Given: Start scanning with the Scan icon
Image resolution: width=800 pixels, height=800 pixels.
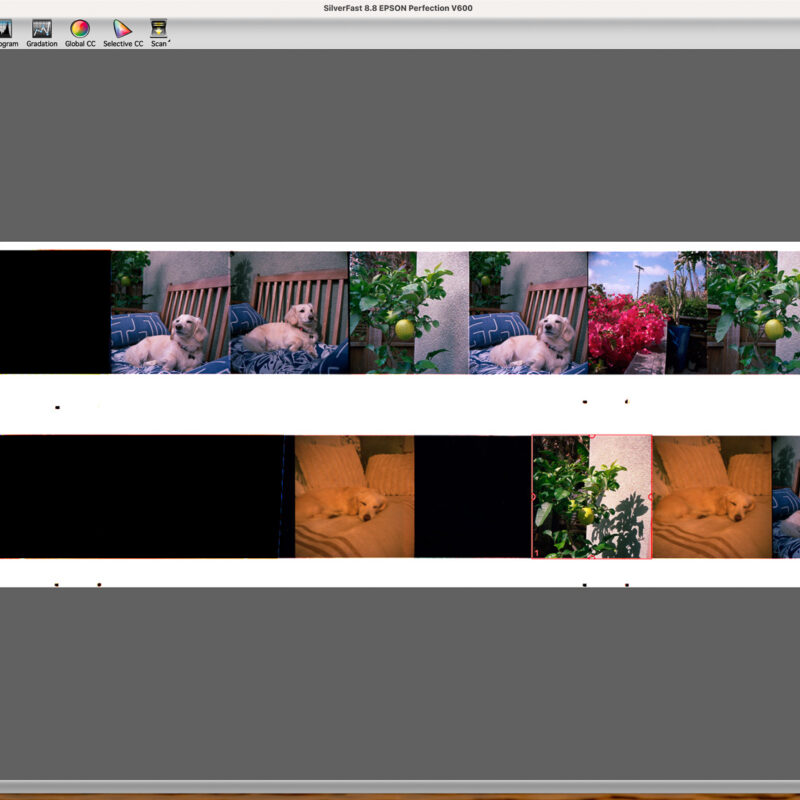Looking at the screenshot, I should [x=157, y=27].
